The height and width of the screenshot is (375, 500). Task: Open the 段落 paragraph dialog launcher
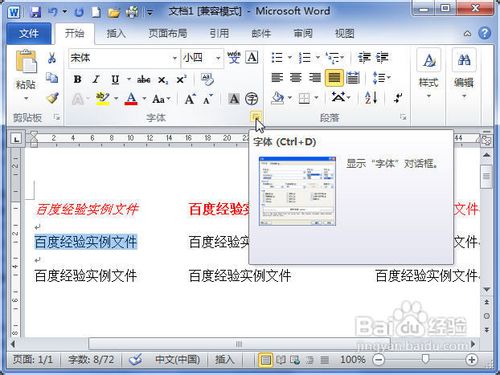point(403,117)
